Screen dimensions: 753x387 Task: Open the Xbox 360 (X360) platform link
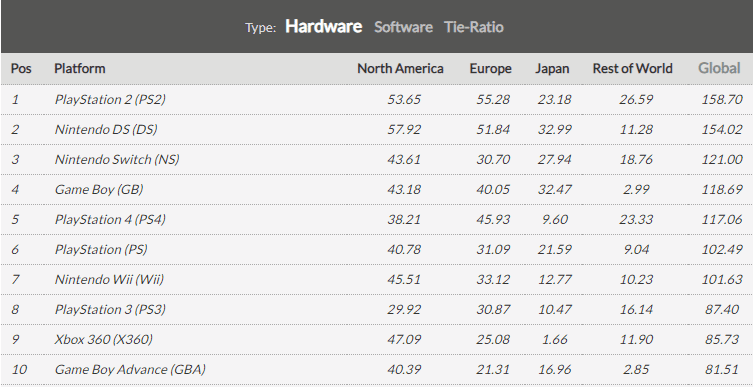pos(104,339)
